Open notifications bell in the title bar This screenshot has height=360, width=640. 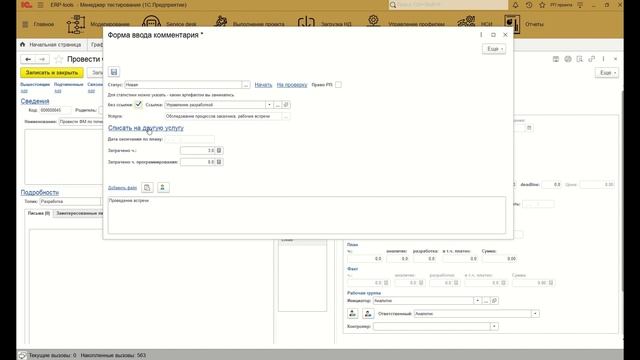click(516, 5)
